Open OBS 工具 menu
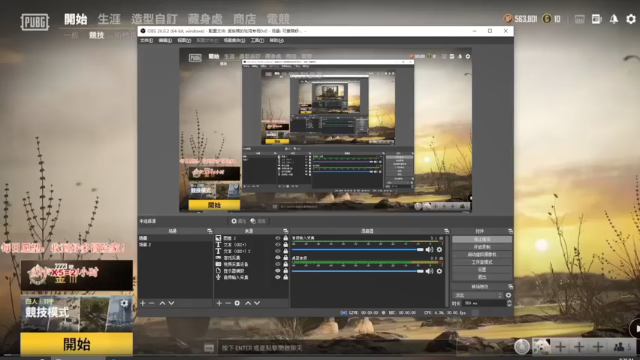Image resolution: width=640 pixels, height=360 pixels. point(257,40)
